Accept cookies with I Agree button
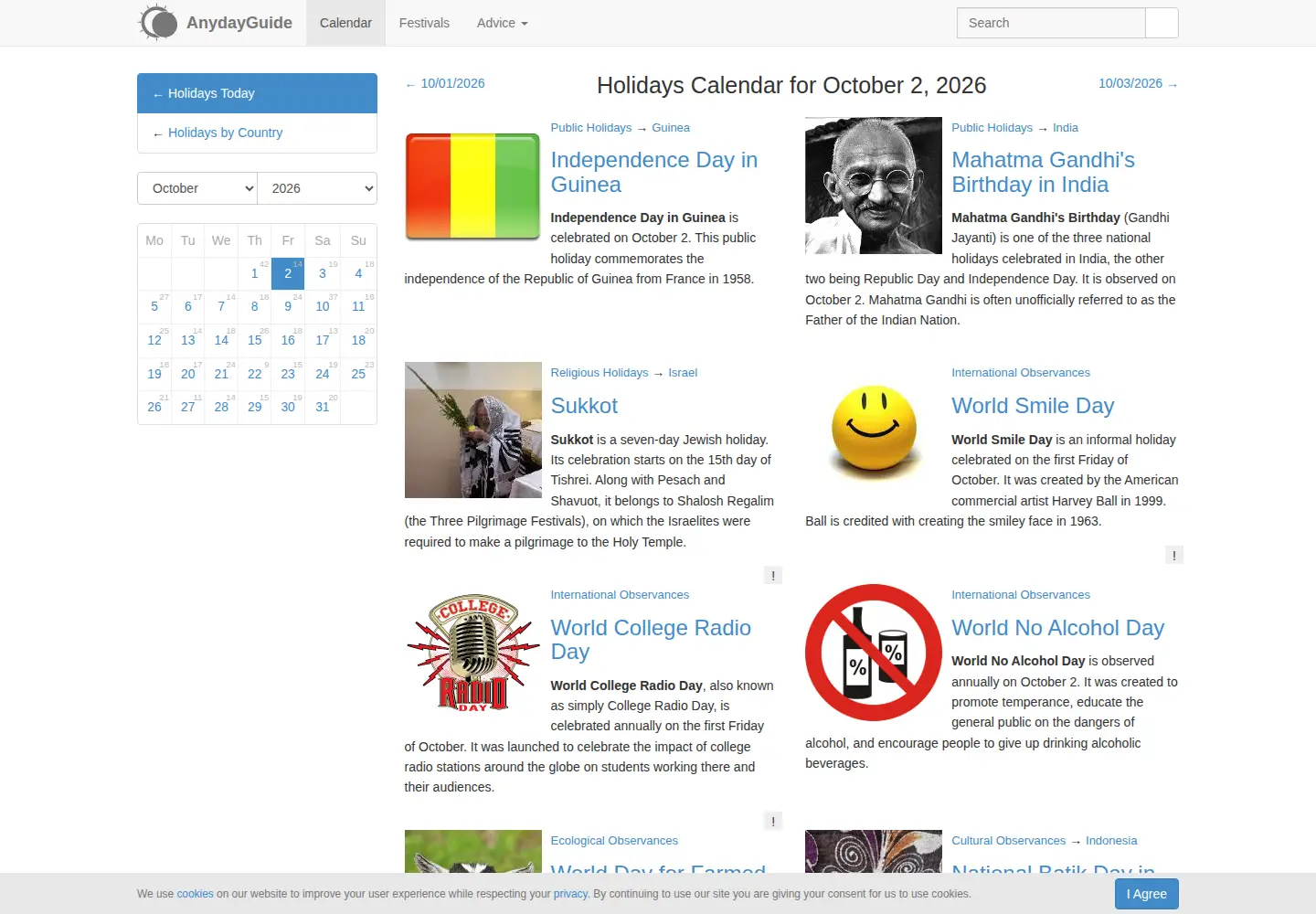 [1147, 894]
